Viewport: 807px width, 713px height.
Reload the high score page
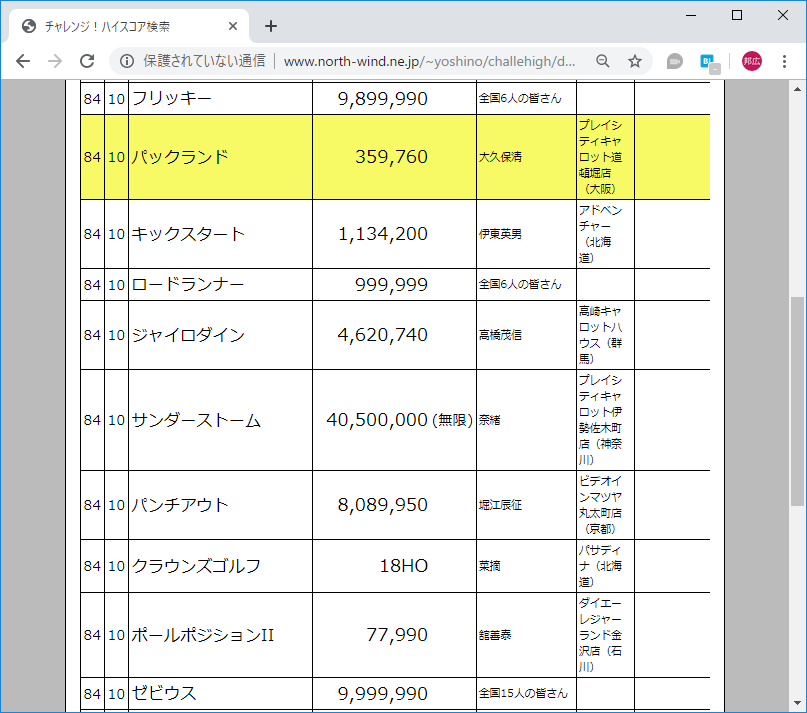click(87, 60)
